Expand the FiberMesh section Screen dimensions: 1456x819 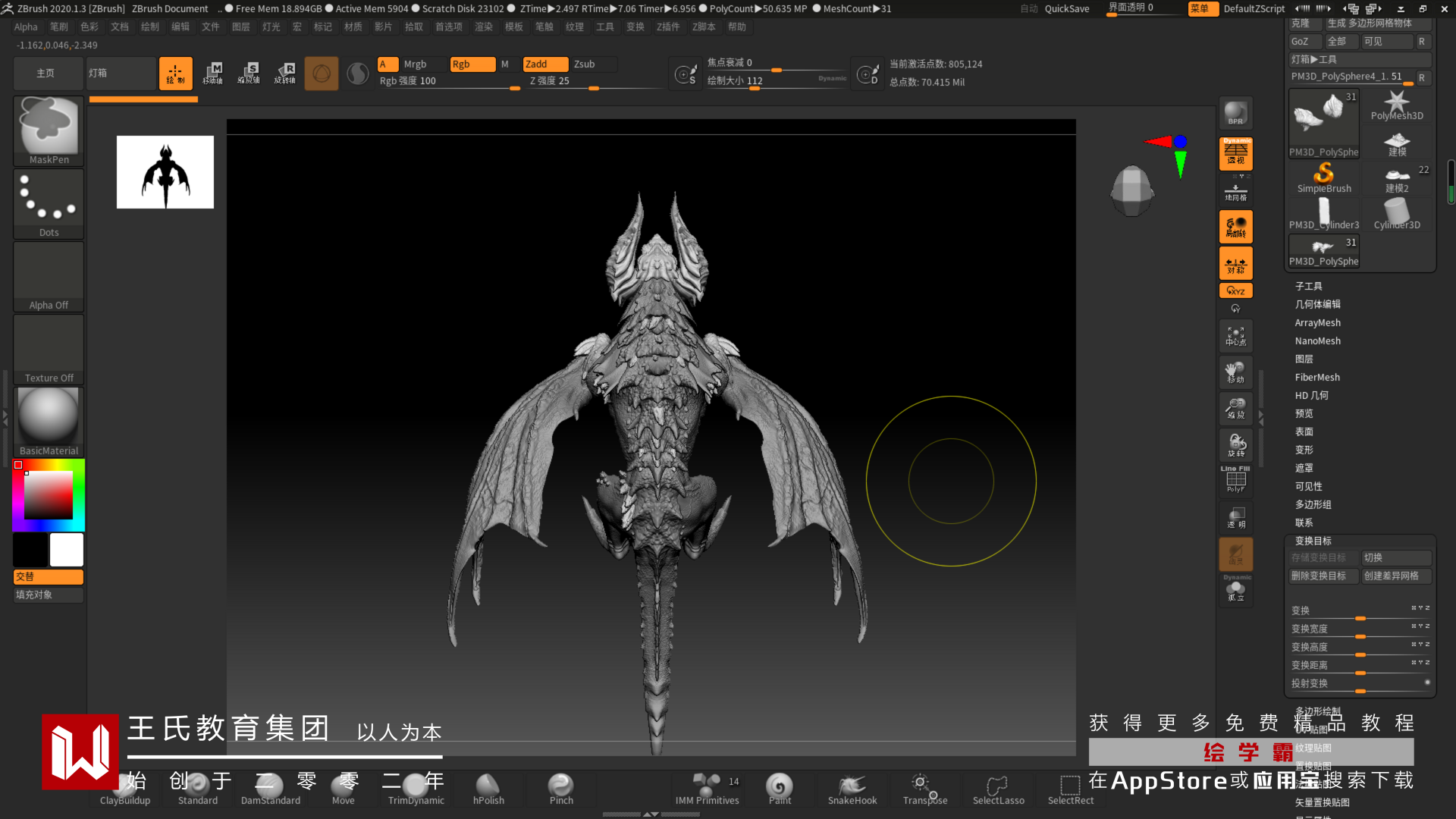[x=1316, y=377]
